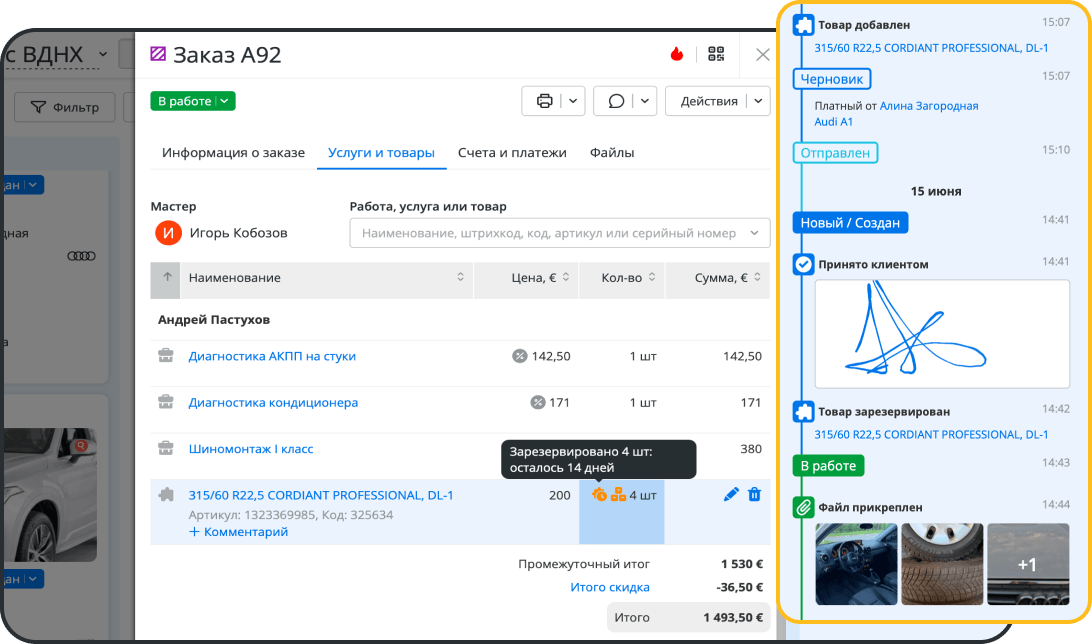Open the QR code icon
This screenshot has width=1092, height=644.
tap(716, 54)
